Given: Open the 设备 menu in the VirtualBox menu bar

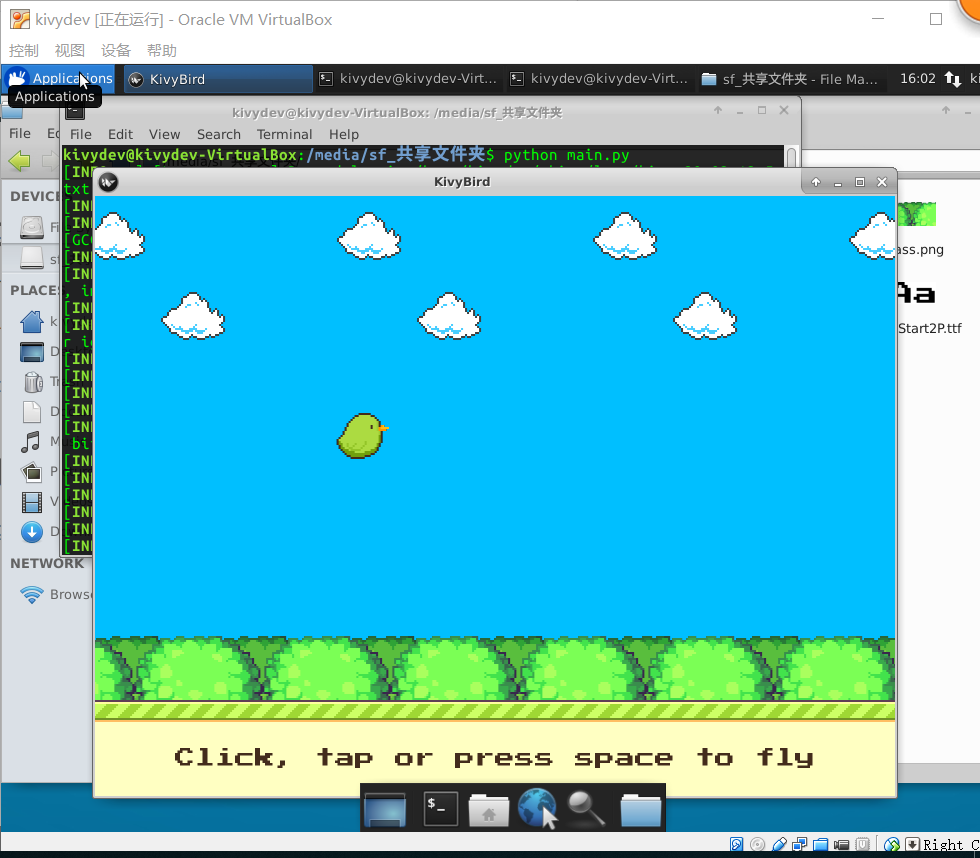Looking at the screenshot, I should (115, 50).
